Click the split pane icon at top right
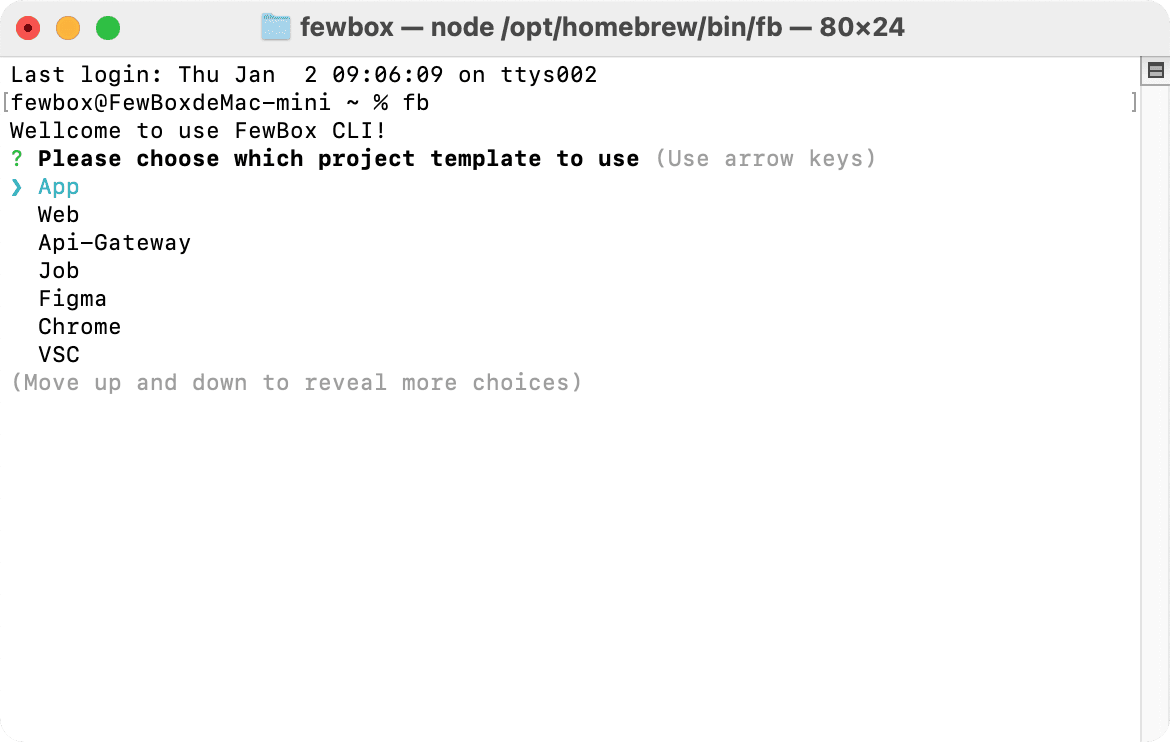Viewport: 1170px width, 742px height. point(1155,70)
